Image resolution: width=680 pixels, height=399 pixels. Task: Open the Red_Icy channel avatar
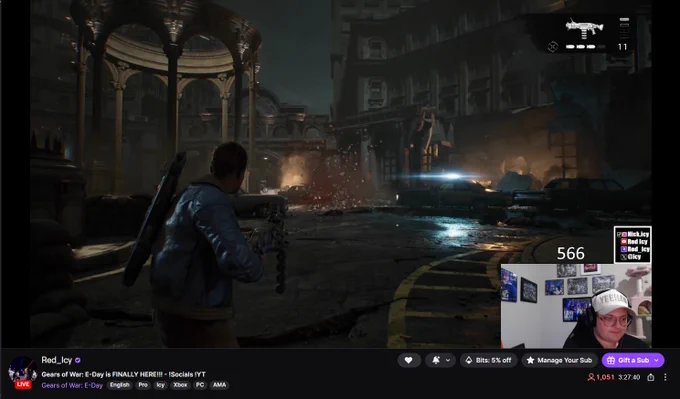click(x=23, y=372)
